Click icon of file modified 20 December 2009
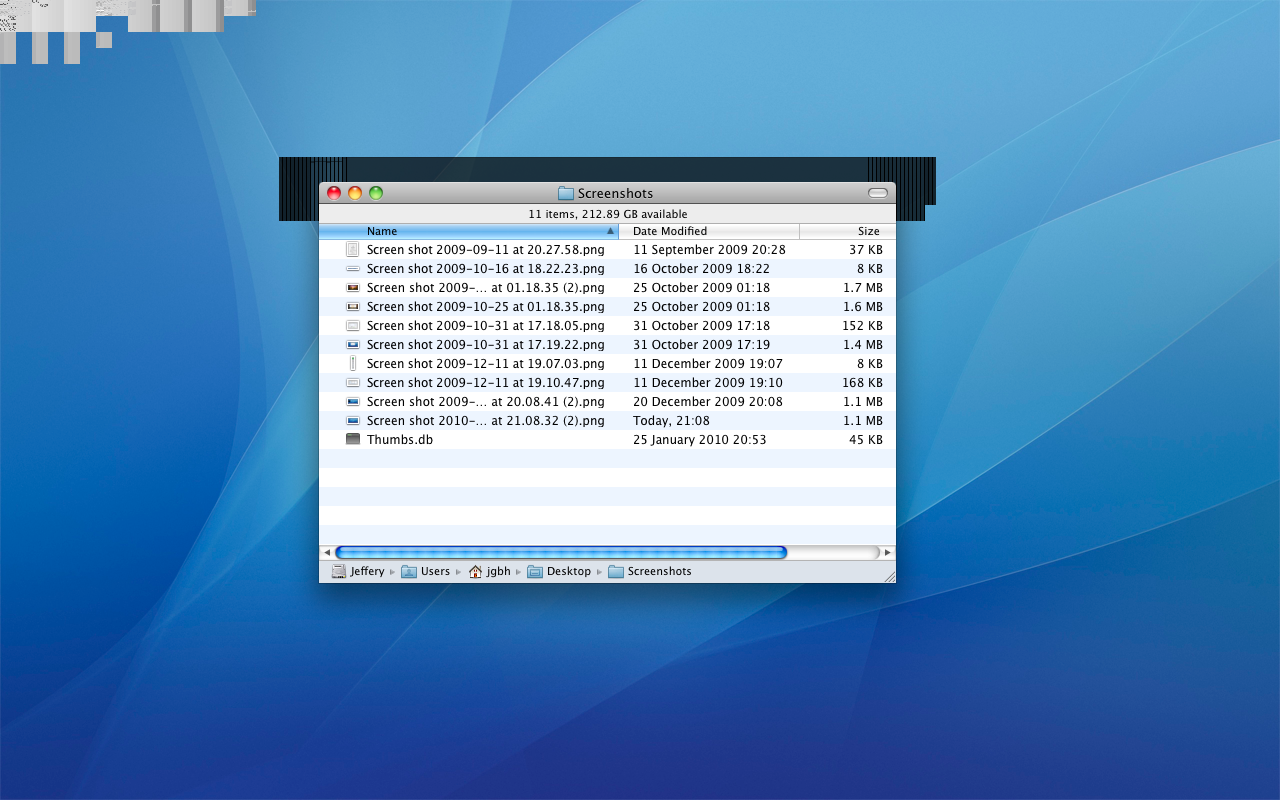Viewport: 1280px width, 800px height. point(352,402)
